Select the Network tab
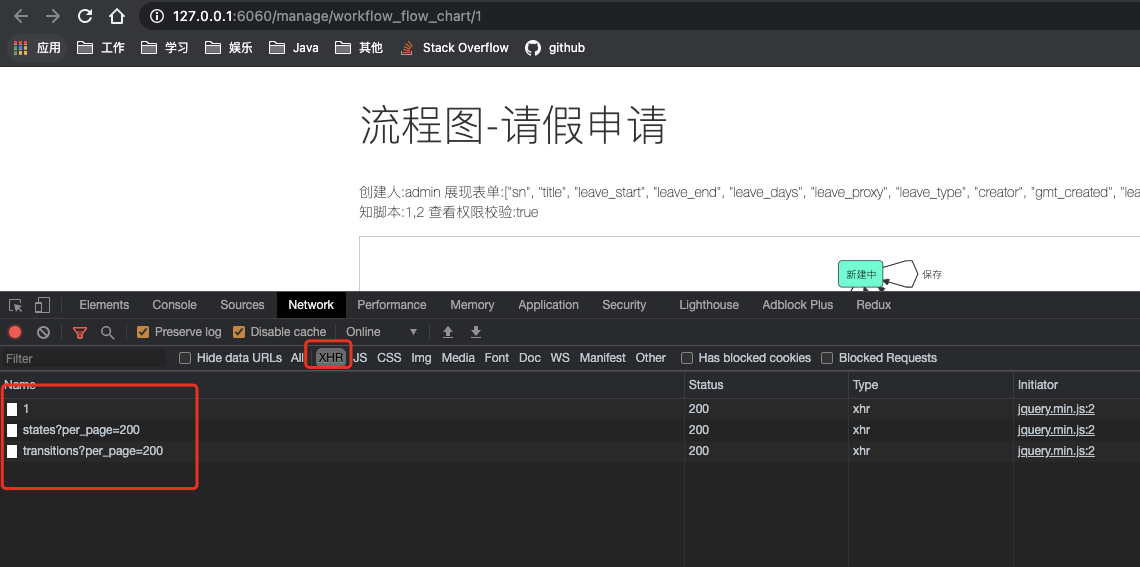 pyautogui.click(x=311, y=305)
